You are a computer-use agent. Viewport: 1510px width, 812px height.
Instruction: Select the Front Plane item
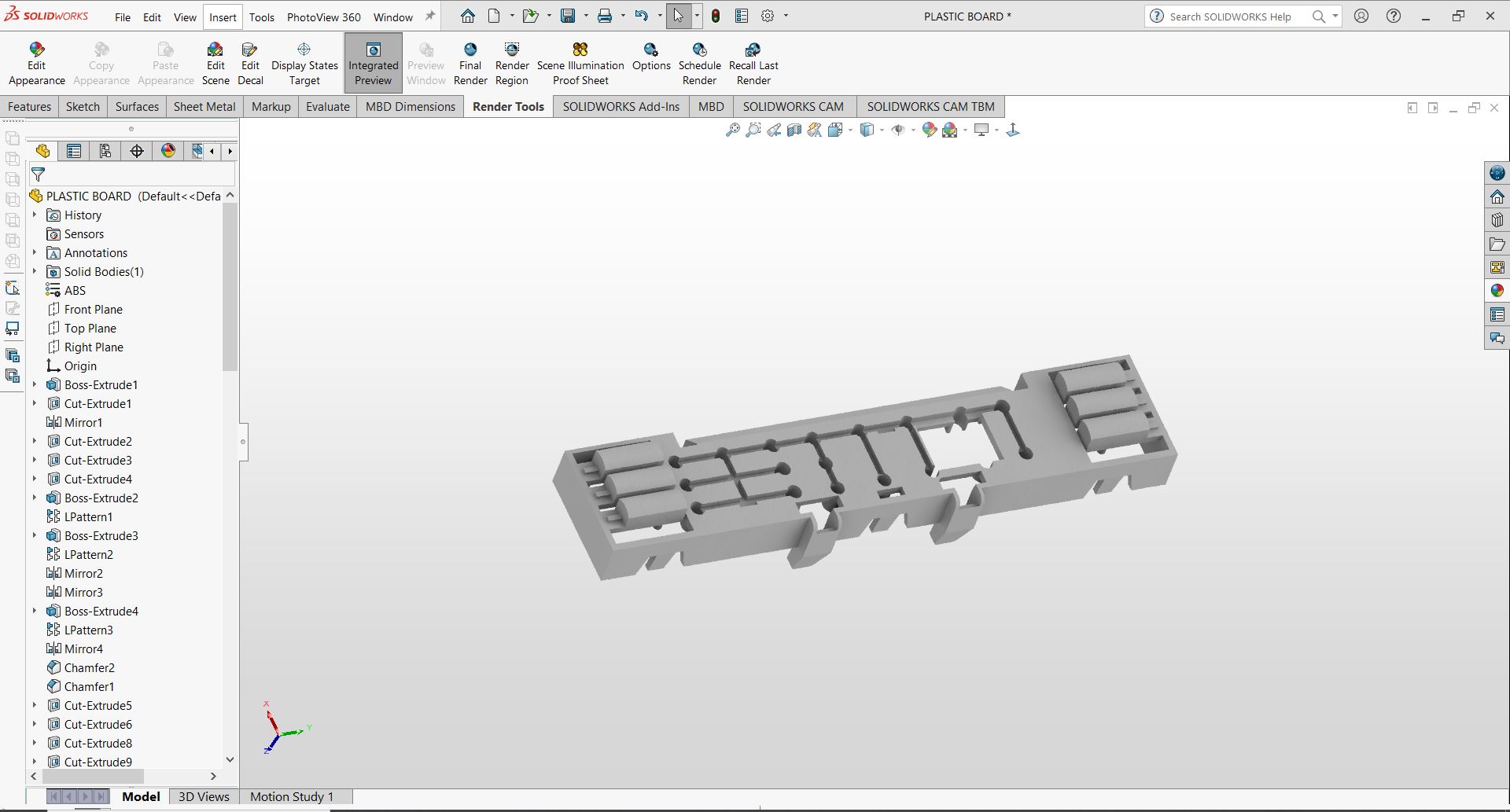tap(85, 309)
